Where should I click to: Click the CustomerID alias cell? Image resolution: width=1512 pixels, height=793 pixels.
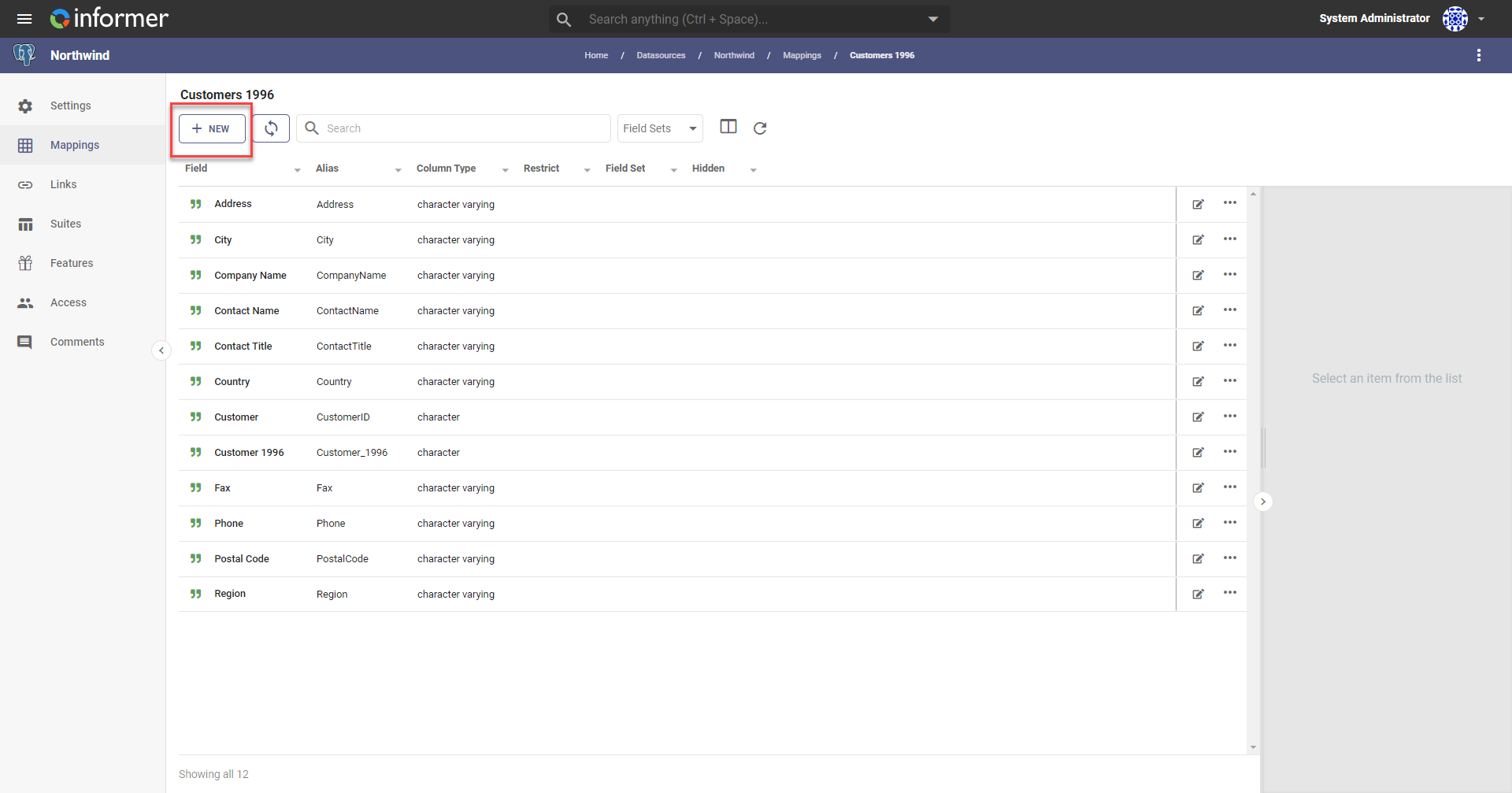coord(343,417)
